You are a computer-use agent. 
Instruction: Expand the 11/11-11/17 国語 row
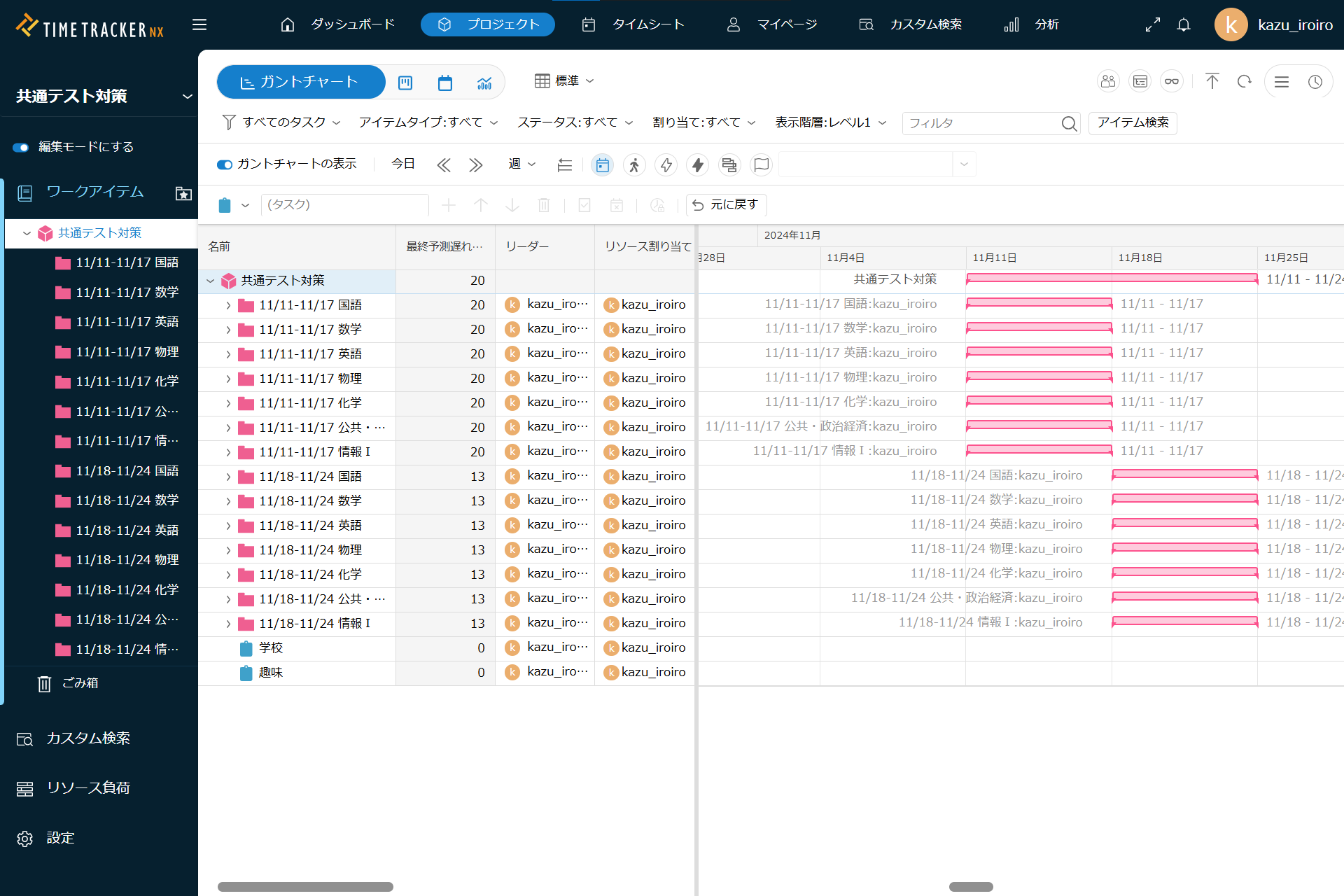[228, 305]
